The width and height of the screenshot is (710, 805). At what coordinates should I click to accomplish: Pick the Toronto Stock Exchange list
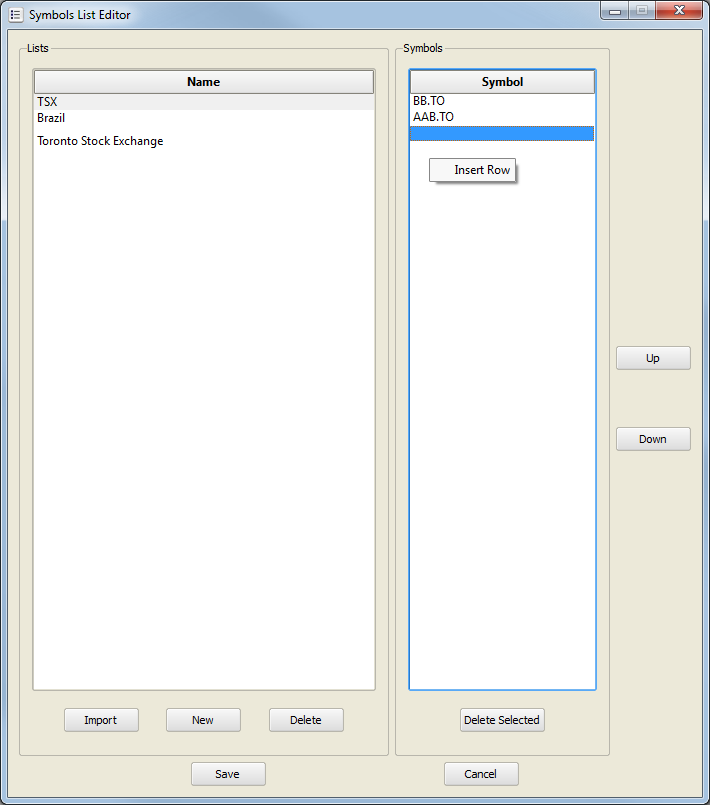[100, 141]
